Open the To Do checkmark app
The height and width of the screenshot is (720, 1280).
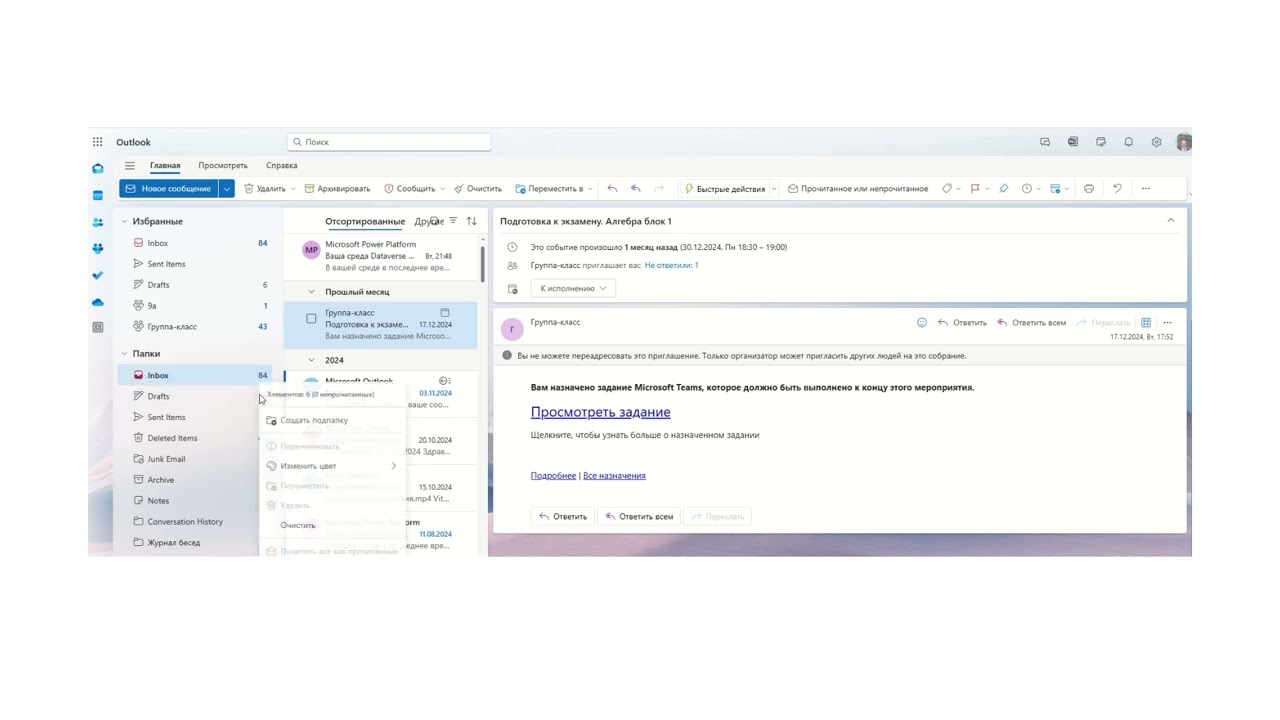coord(97,275)
